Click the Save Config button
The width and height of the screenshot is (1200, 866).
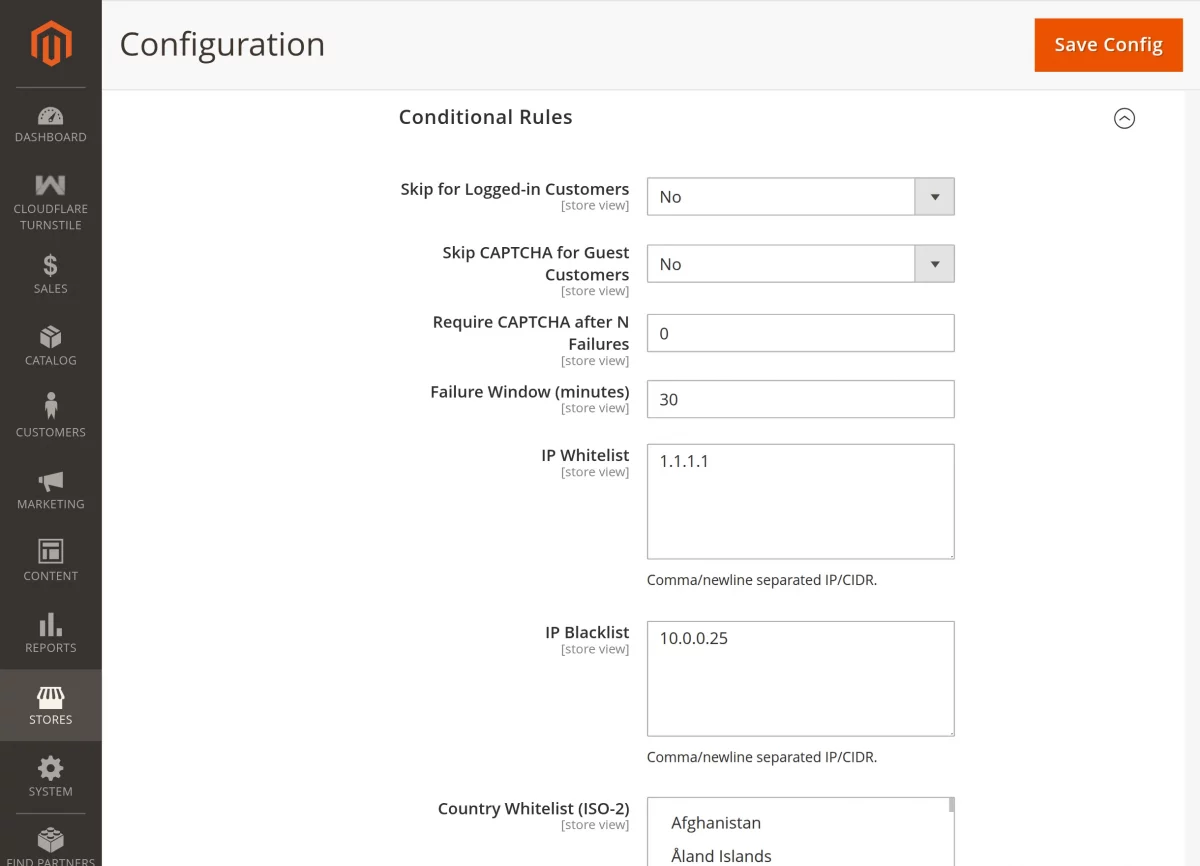click(x=1108, y=45)
